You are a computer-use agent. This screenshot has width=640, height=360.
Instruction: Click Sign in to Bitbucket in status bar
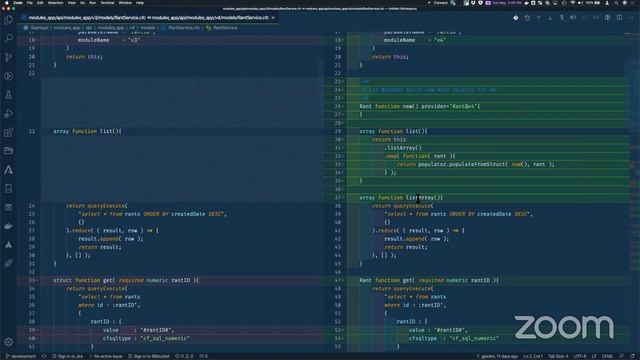pyautogui.click(x=149, y=356)
